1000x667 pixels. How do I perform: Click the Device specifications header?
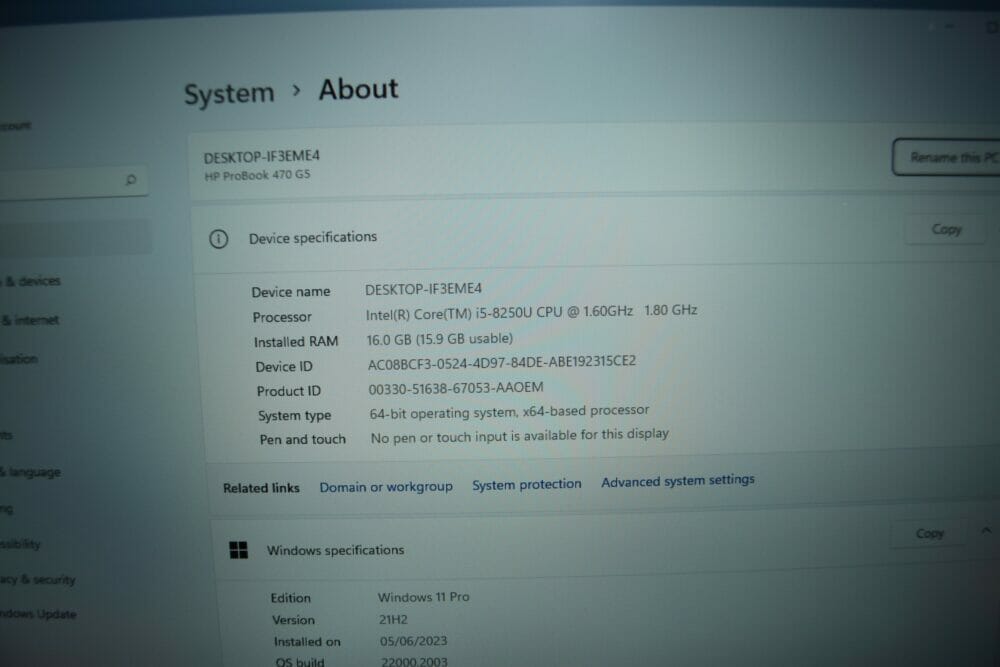pyautogui.click(x=312, y=237)
